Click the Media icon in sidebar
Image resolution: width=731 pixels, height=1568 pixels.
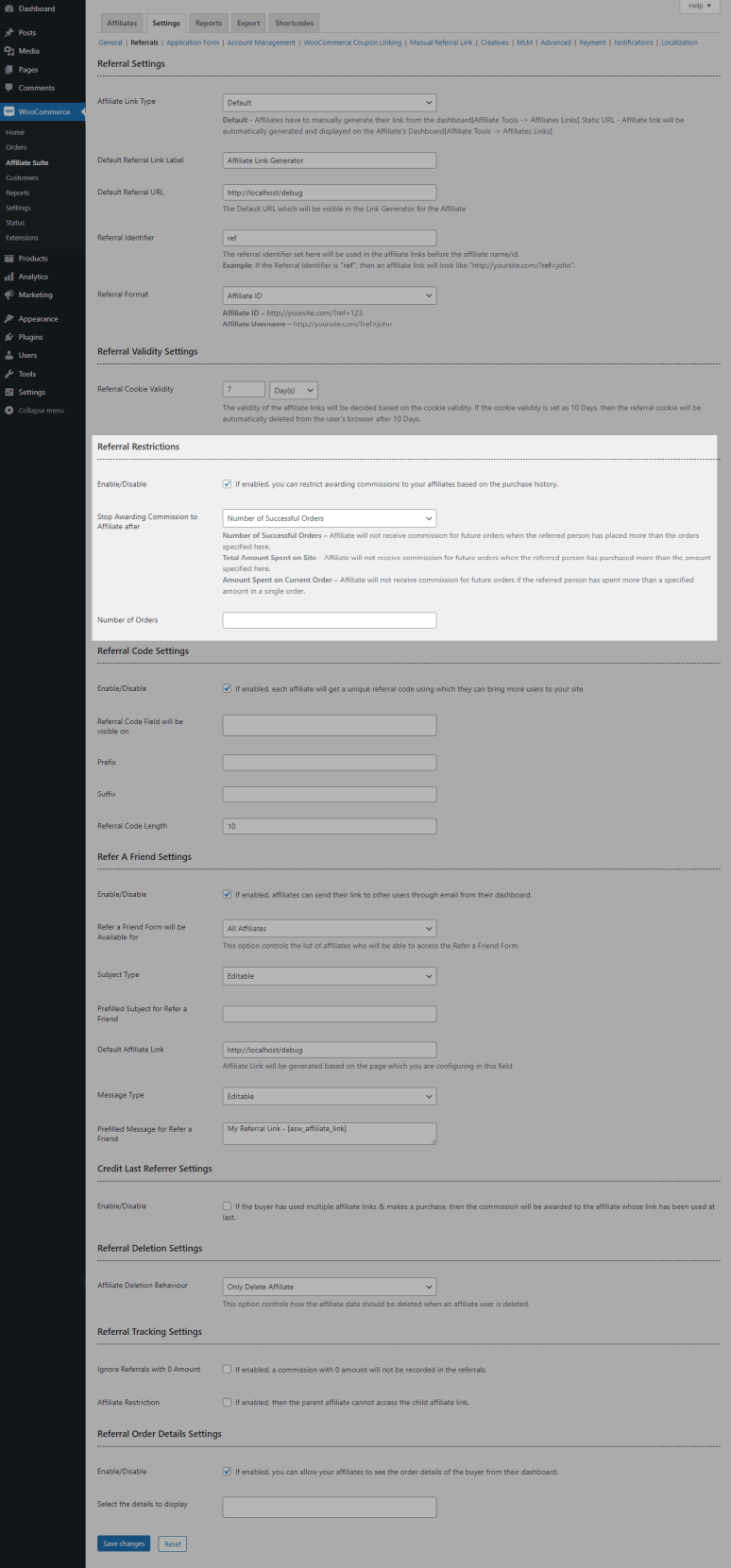click(x=9, y=51)
